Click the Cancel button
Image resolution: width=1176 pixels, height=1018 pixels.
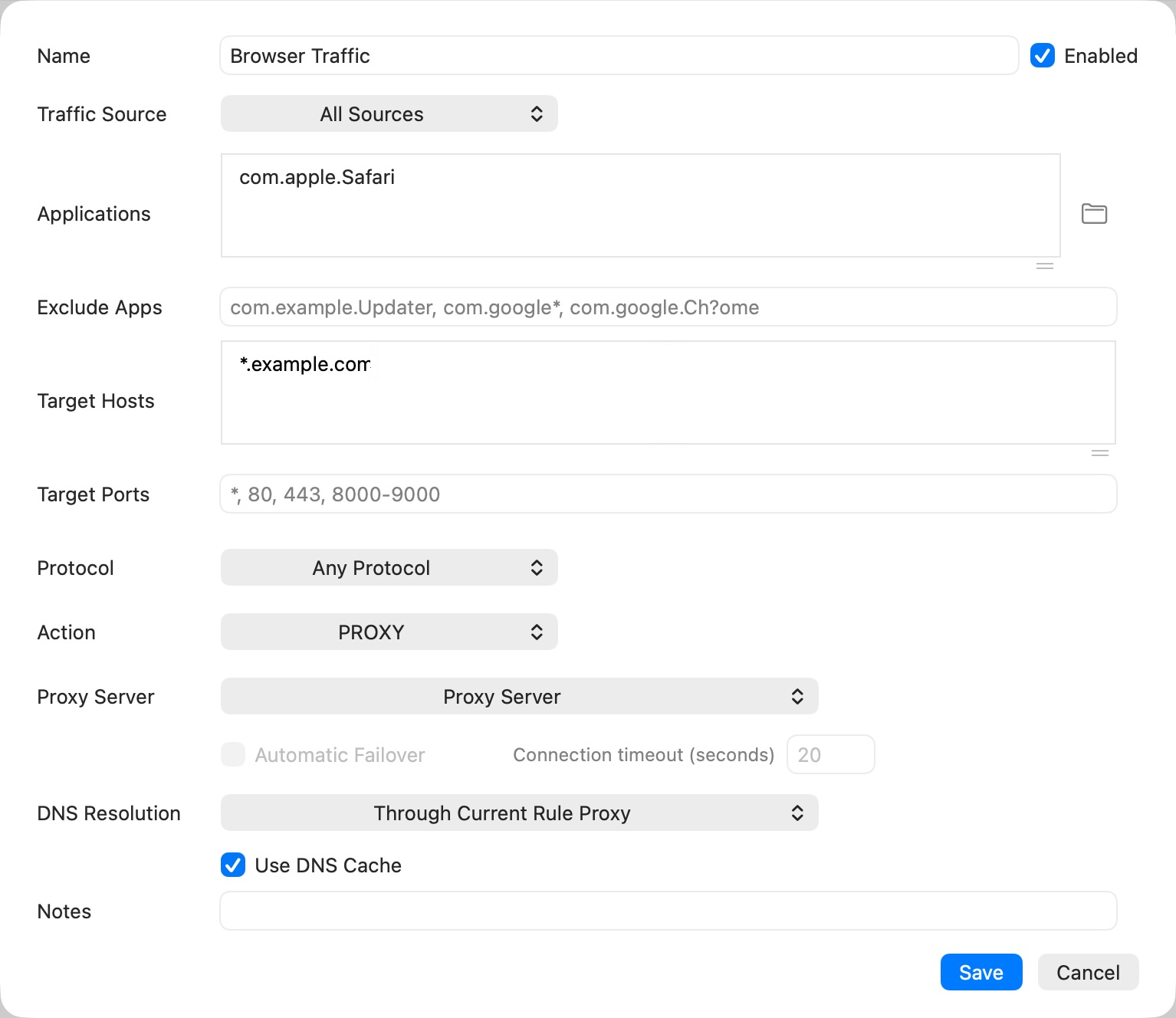click(1088, 972)
